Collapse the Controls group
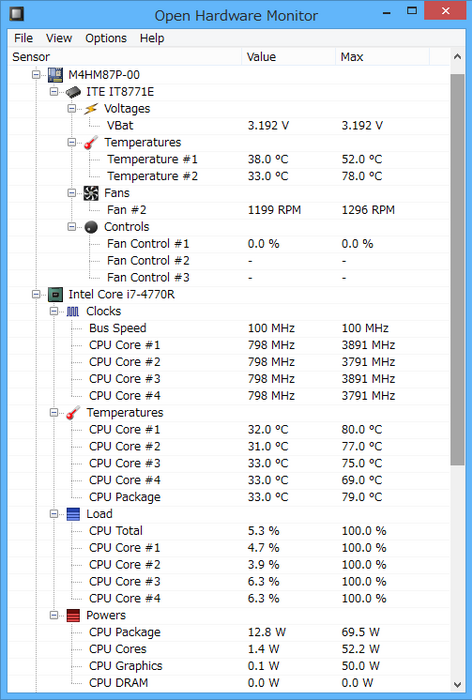The image size is (472, 700). tap(72, 227)
